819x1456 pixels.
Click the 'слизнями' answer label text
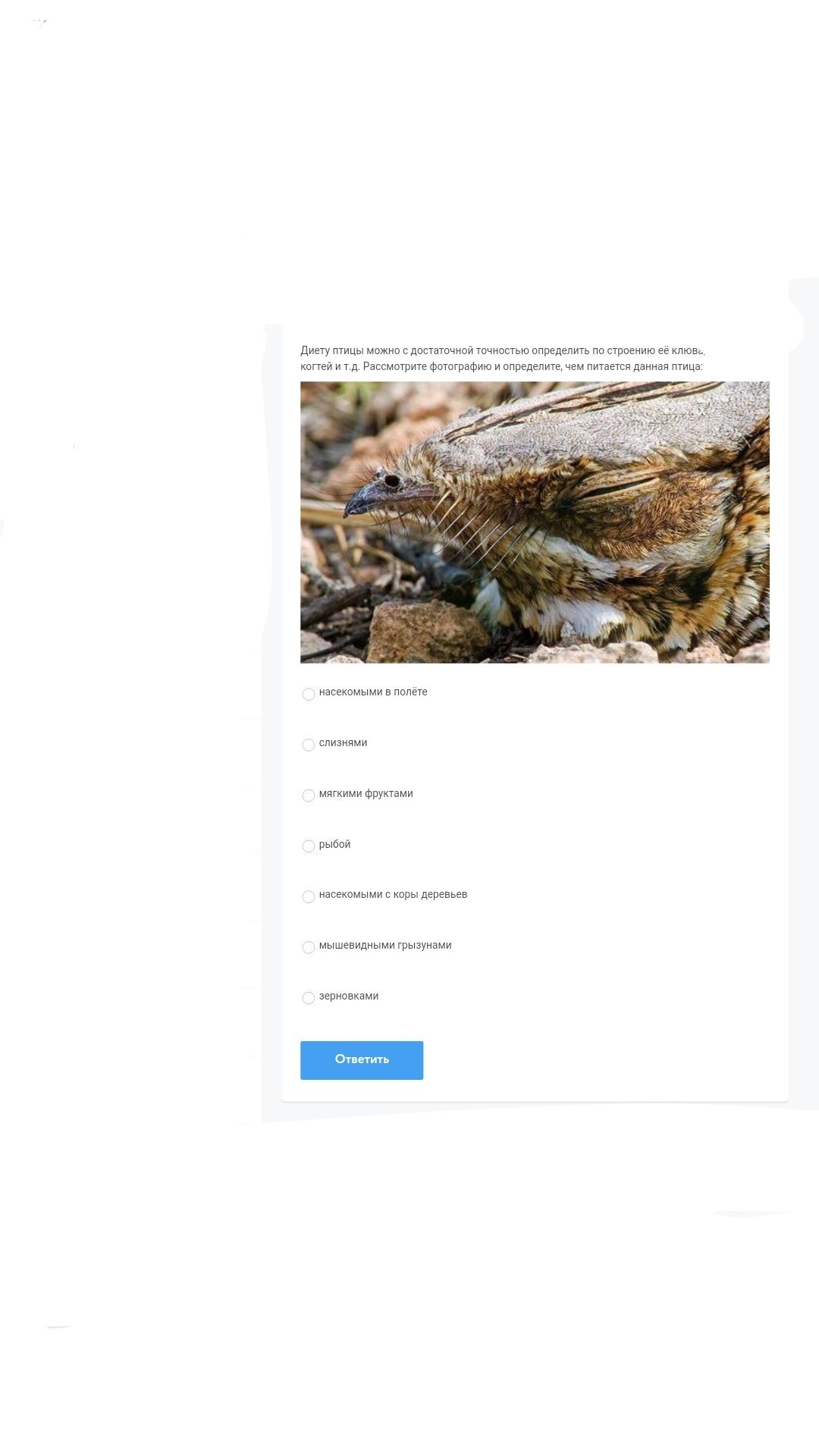[343, 742]
